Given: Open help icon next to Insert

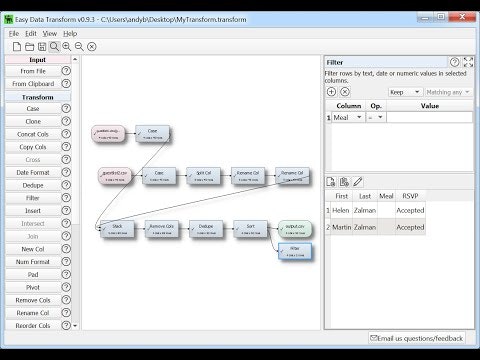Looking at the screenshot, I should tap(66, 210).
